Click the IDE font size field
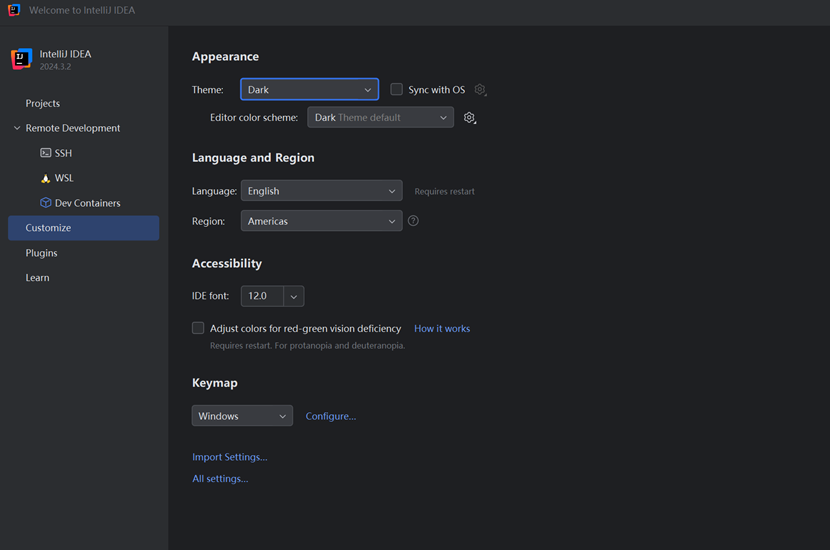The image size is (830, 550). (x=263, y=296)
